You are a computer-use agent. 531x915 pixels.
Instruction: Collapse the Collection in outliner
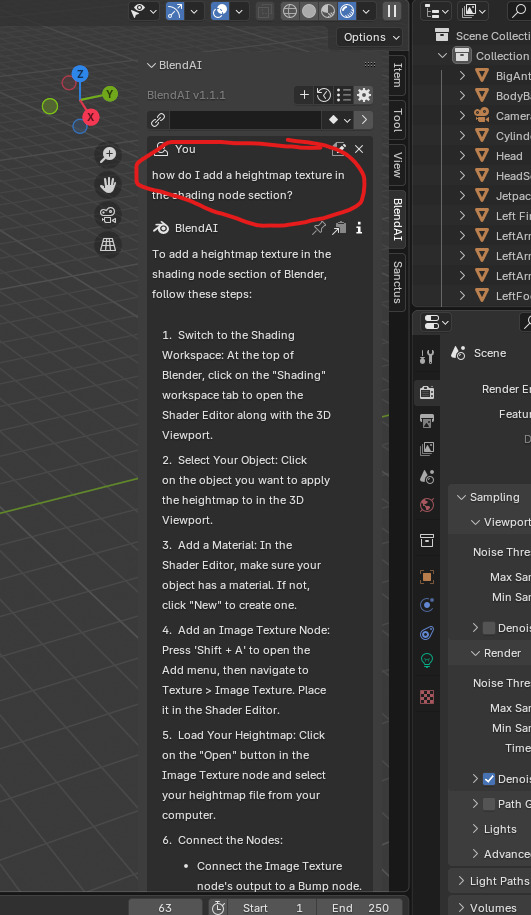pyautogui.click(x=442, y=55)
